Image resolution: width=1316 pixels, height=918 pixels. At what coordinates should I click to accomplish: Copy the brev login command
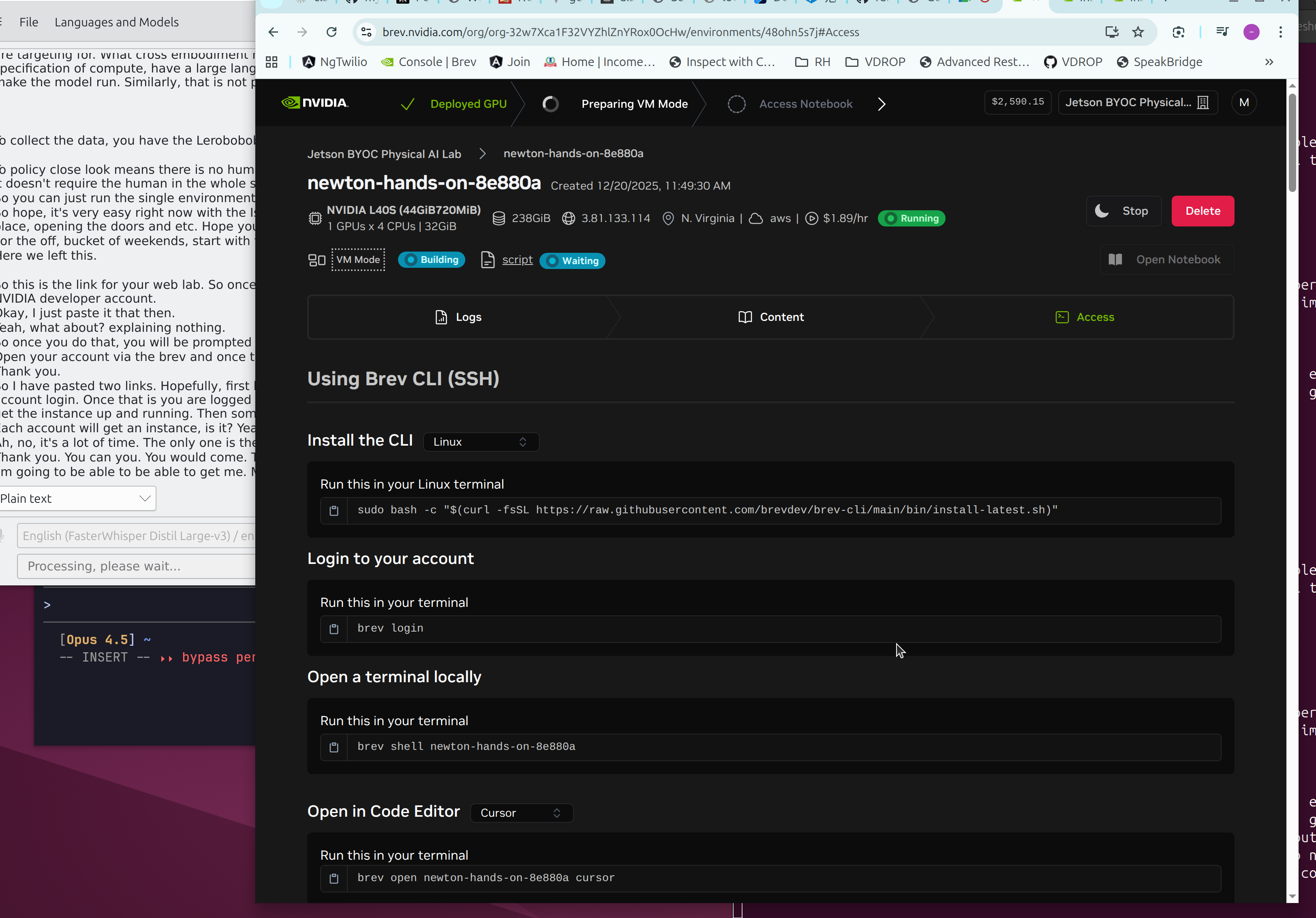click(x=334, y=629)
